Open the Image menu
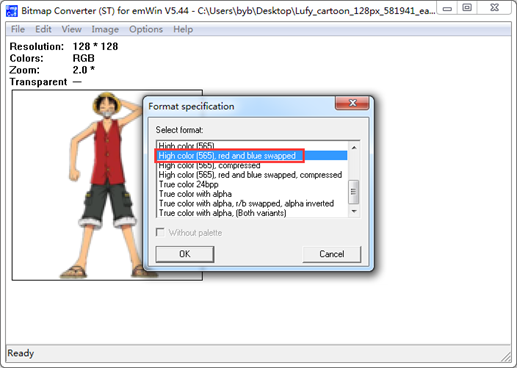Screen dimensions: 517x368 (105, 29)
